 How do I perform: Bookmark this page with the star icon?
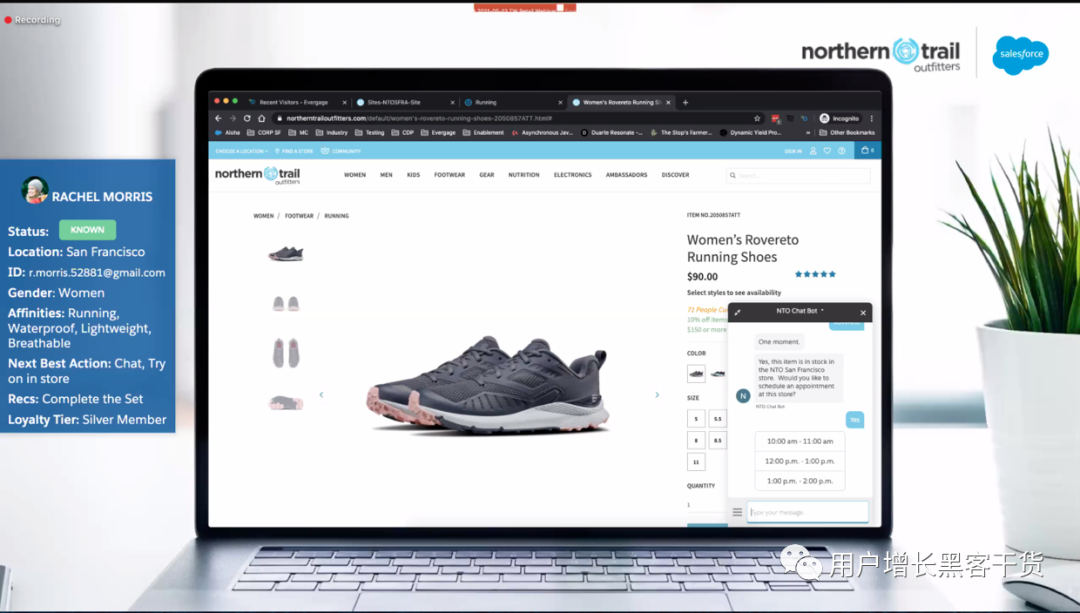(x=757, y=118)
